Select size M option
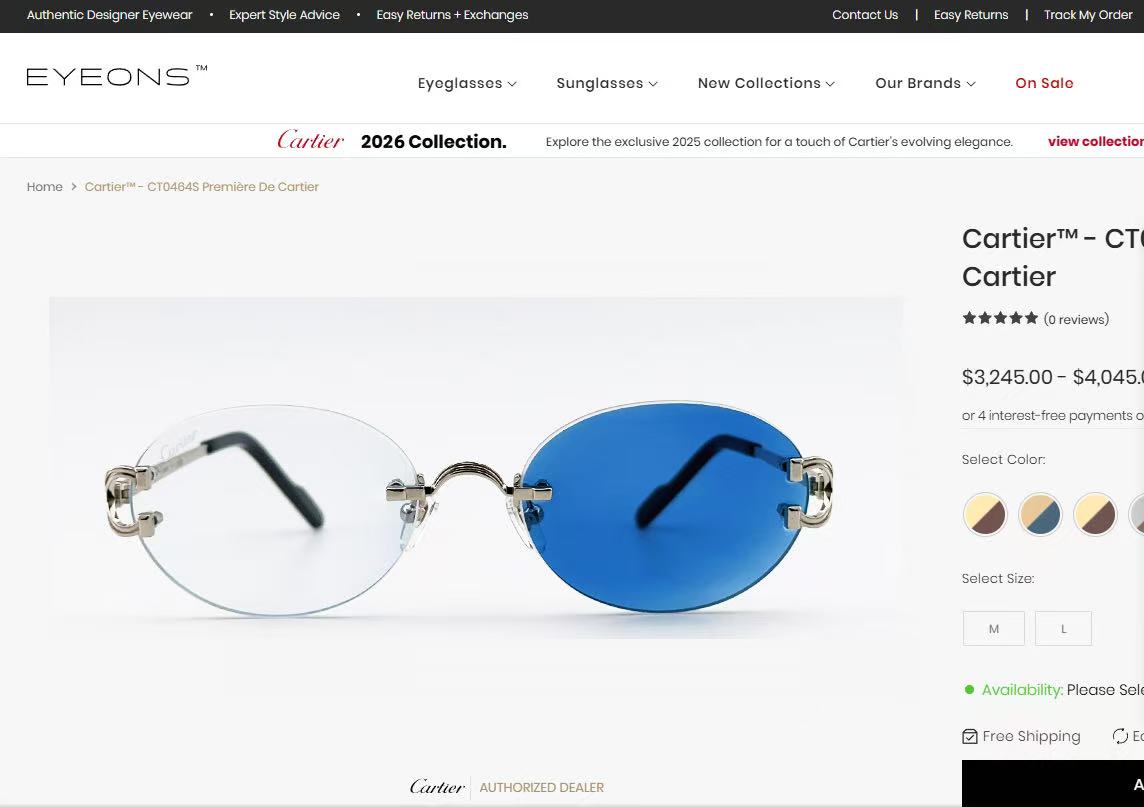 pos(994,628)
